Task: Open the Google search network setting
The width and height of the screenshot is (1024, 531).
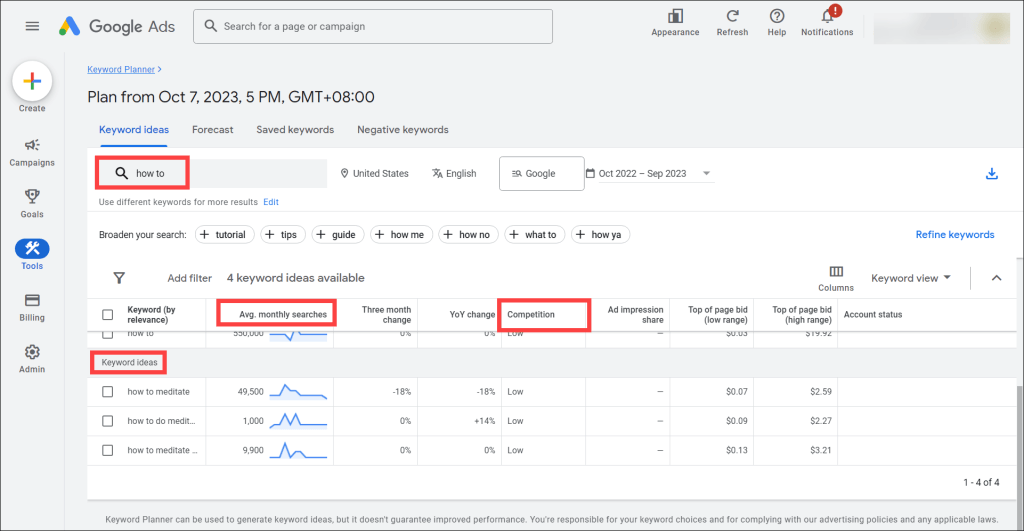Action: click(x=541, y=174)
